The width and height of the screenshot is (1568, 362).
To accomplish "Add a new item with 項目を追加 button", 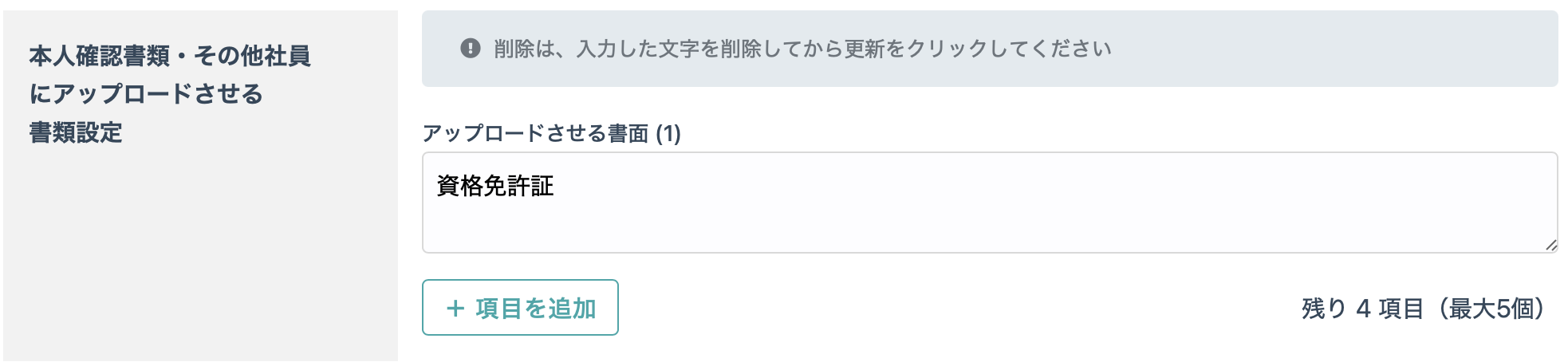I will pyautogui.click(x=520, y=308).
